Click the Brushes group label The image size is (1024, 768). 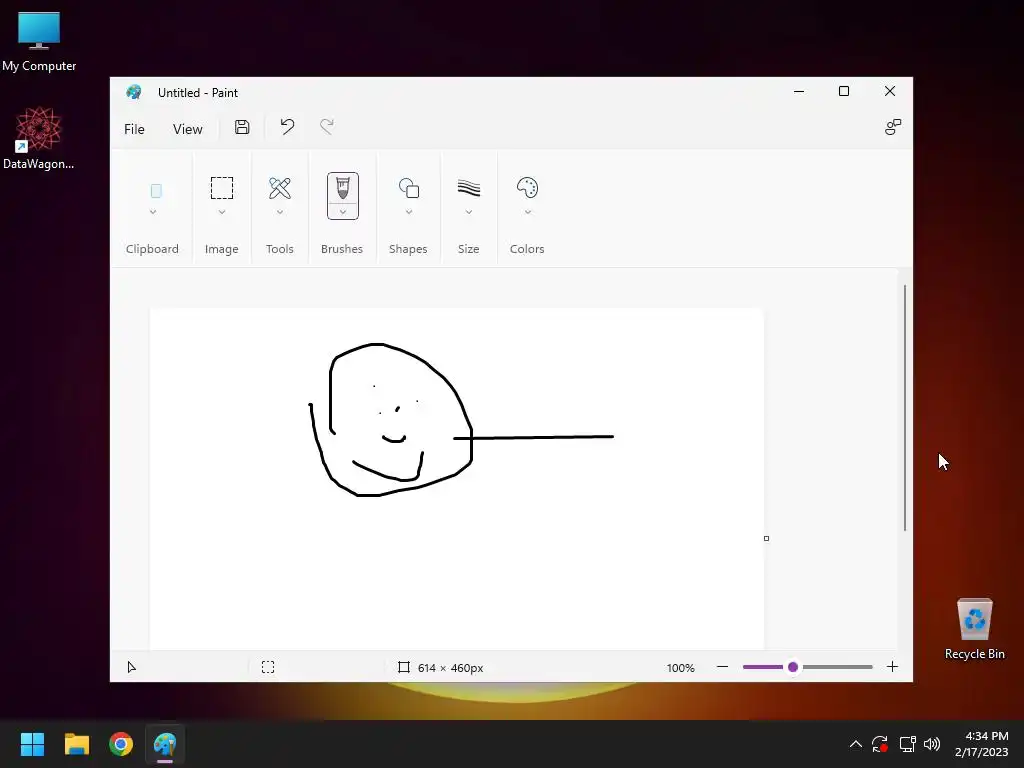(x=342, y=249)
